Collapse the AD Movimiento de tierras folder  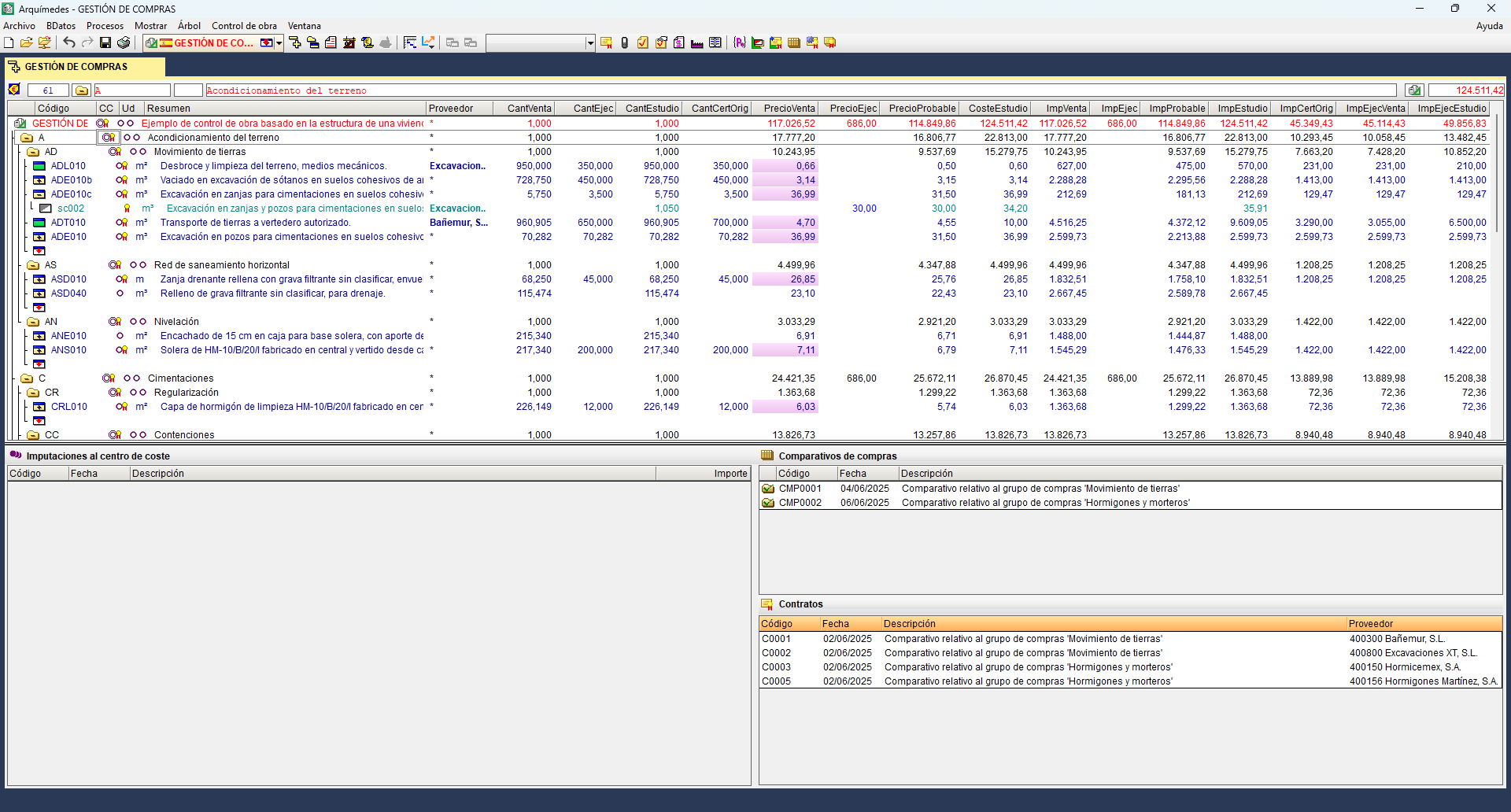pyautogui.click(x=33, y=152)
